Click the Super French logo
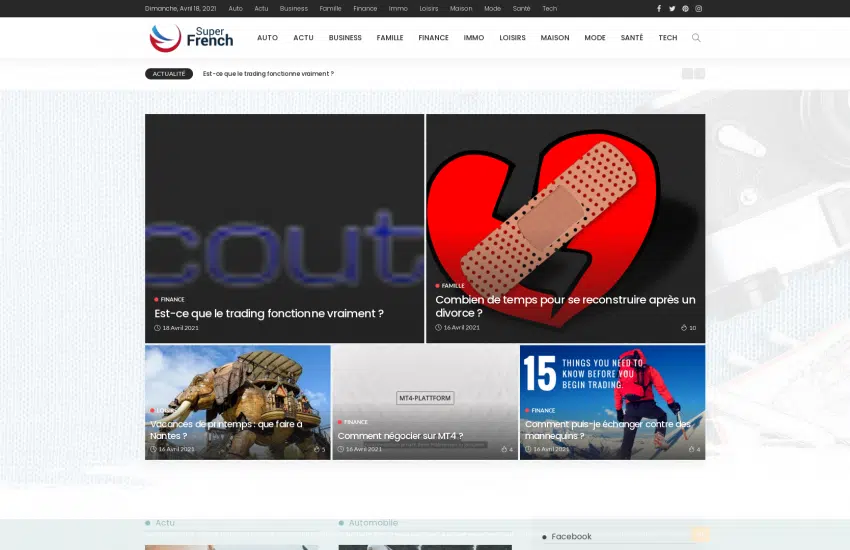Viewport: 850px width, 550px height. click(x=191, y=38)
